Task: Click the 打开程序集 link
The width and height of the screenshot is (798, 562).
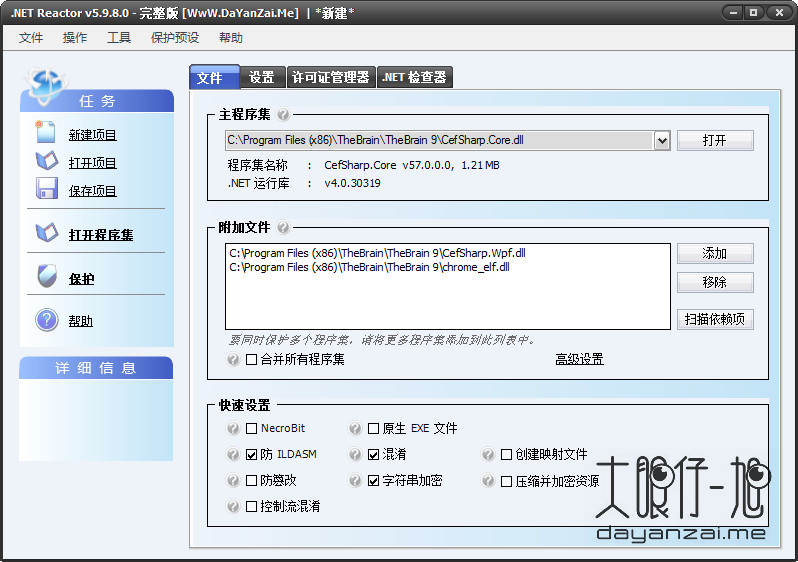Action: tap(101, 235)
